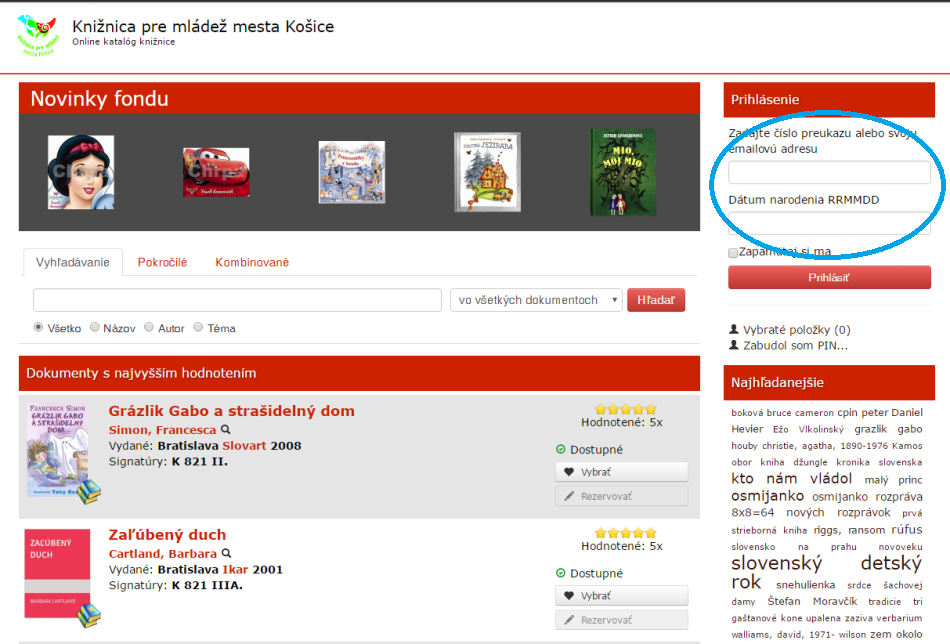
Task: Select the Autor radio button
Action: click(x=149, y=327)
